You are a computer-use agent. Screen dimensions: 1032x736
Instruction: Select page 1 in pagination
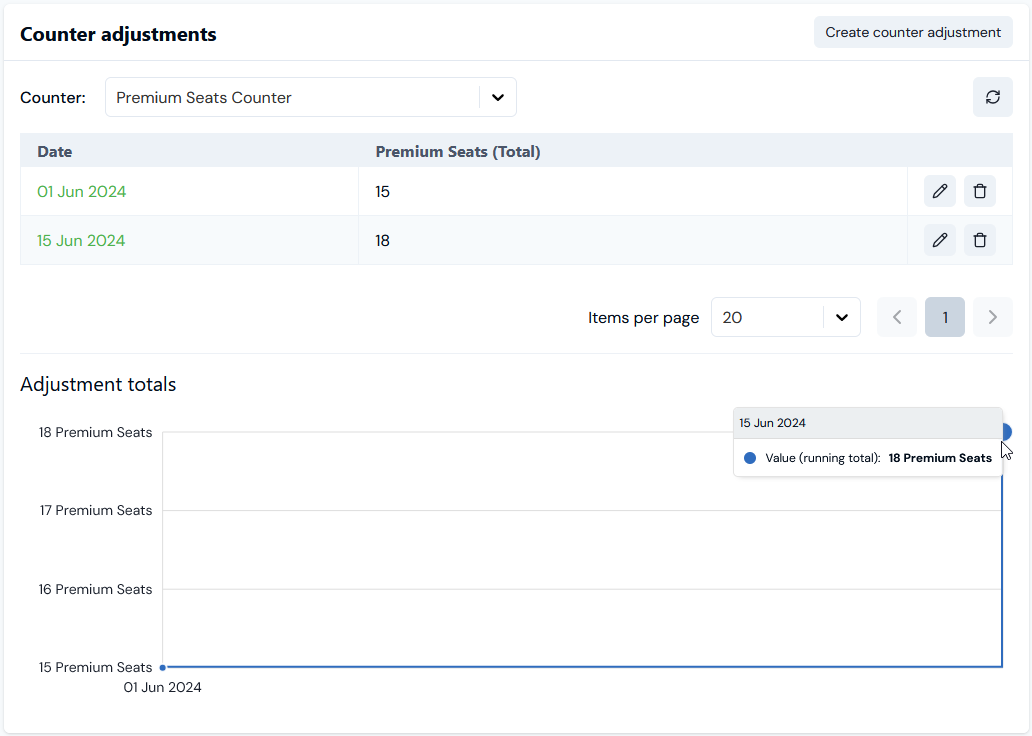tap(944, 317)
